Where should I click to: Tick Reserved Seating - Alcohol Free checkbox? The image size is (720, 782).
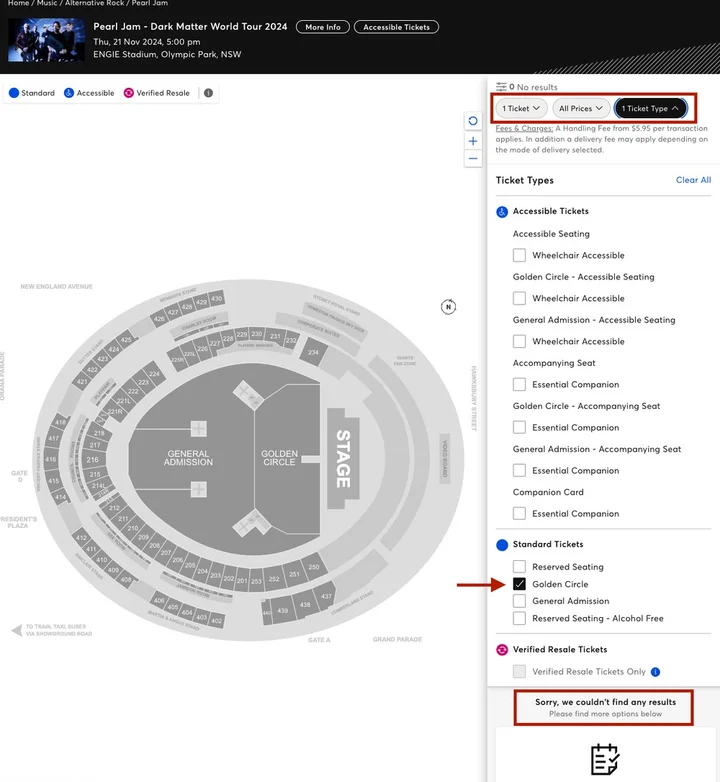click(x=519, y=618)
